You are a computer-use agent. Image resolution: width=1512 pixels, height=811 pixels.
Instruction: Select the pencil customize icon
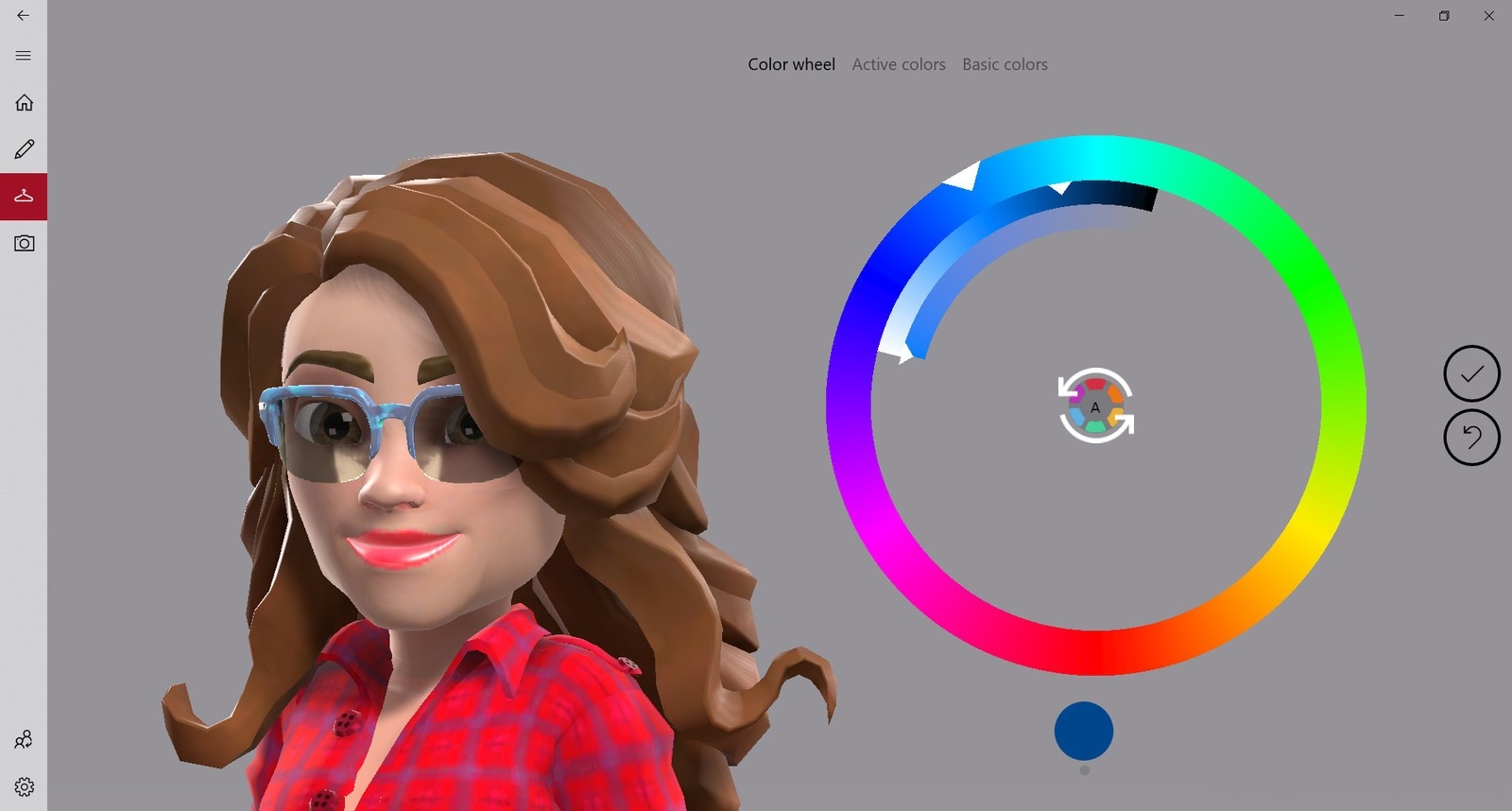tap(24, 149)
